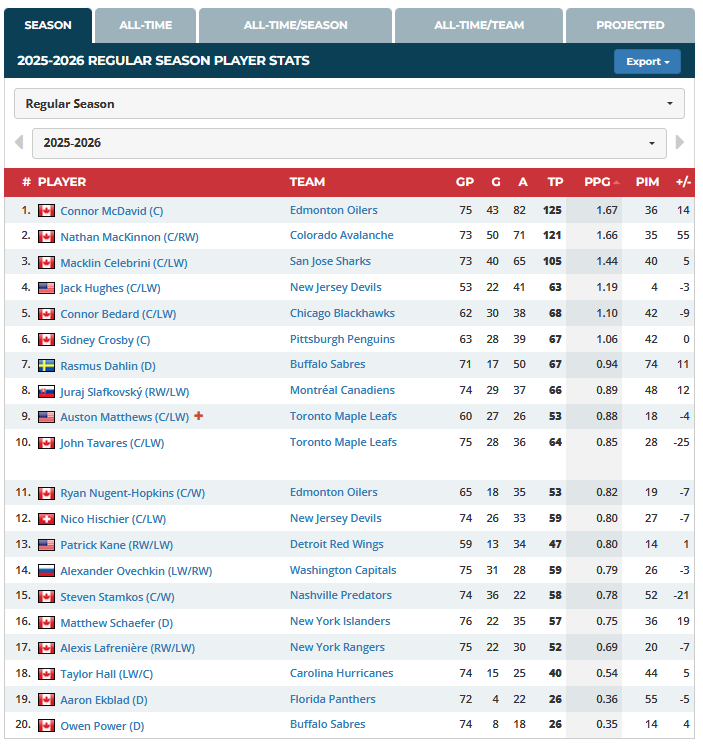
Task: Click the Swiss flag next to Nico Hischier
Action: click(46, 519)
